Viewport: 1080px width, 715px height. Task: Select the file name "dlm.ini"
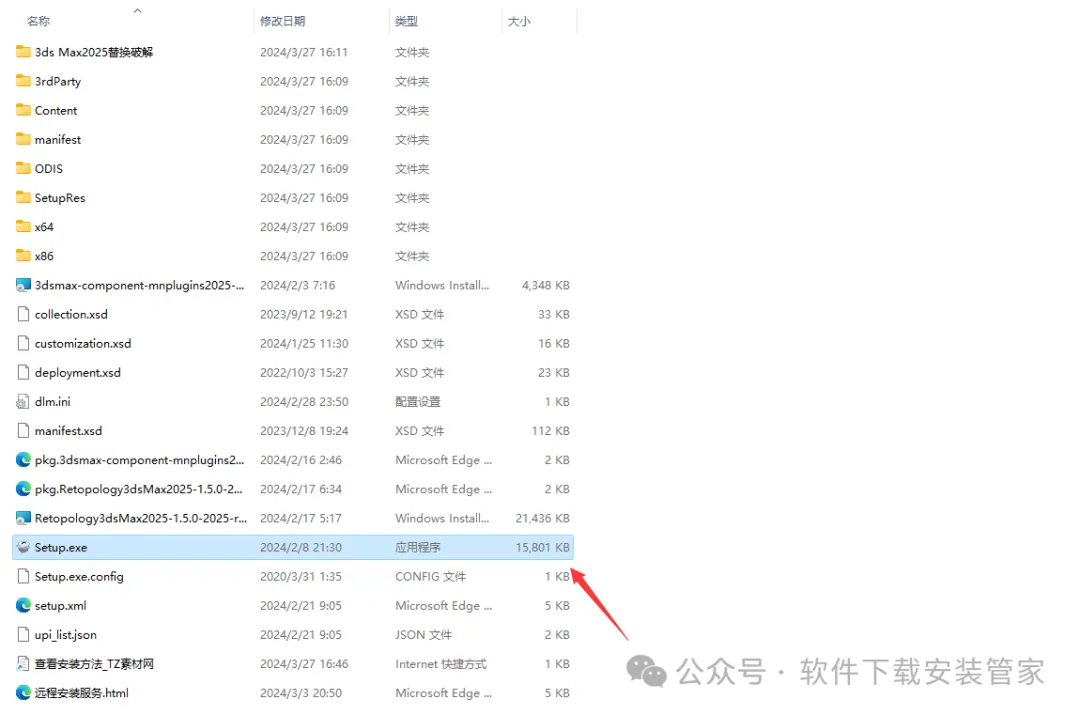tap(52, 402)
